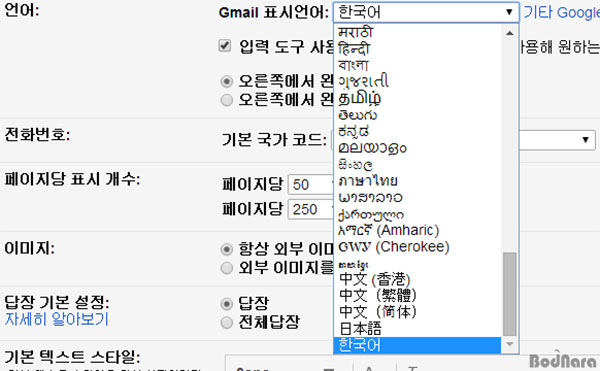Click the language list scrollbar thumb
The height and width of the screenshot is (371, 600).
pos(510,294)
